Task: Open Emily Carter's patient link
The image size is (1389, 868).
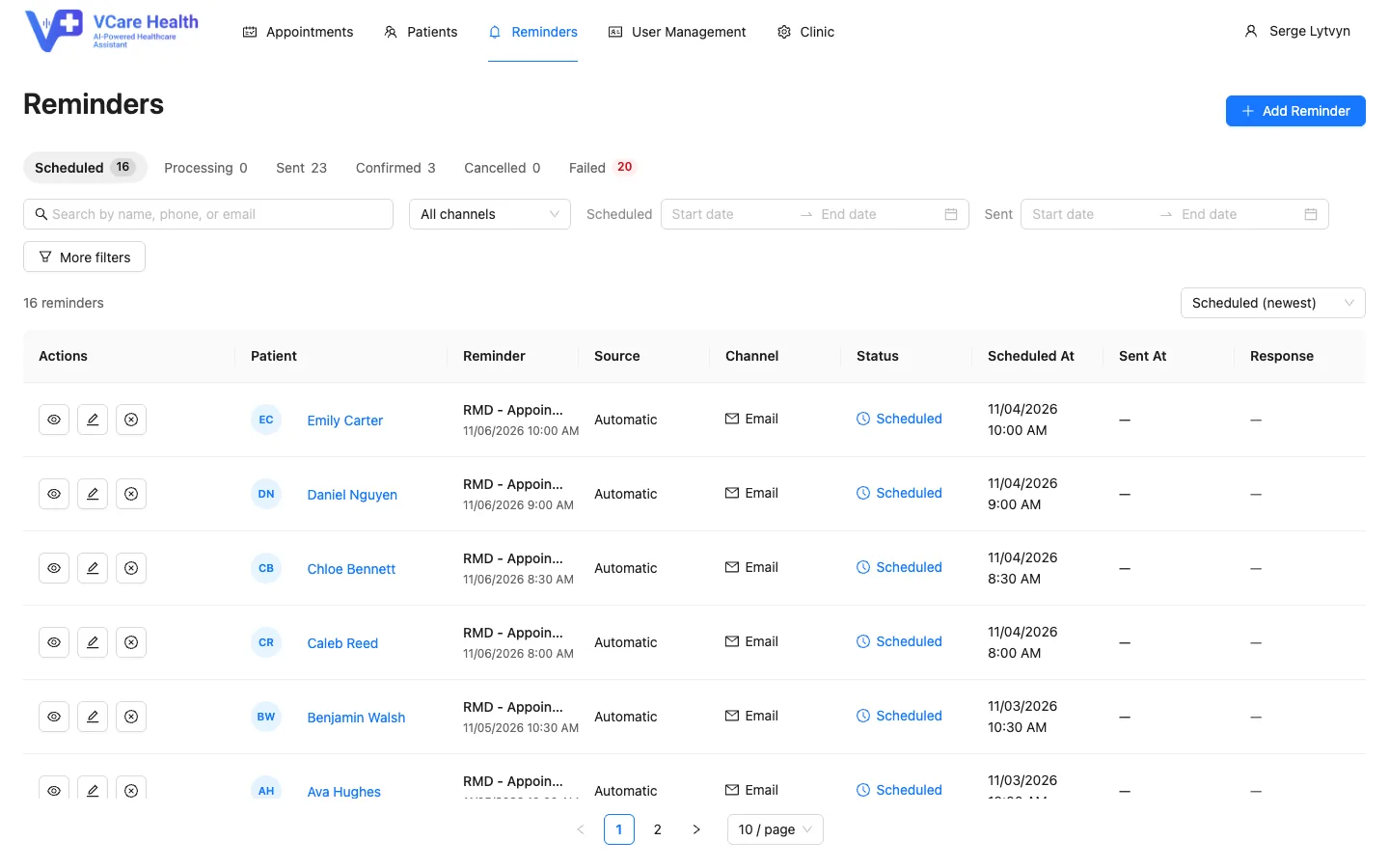Action: tap(345, 420)
